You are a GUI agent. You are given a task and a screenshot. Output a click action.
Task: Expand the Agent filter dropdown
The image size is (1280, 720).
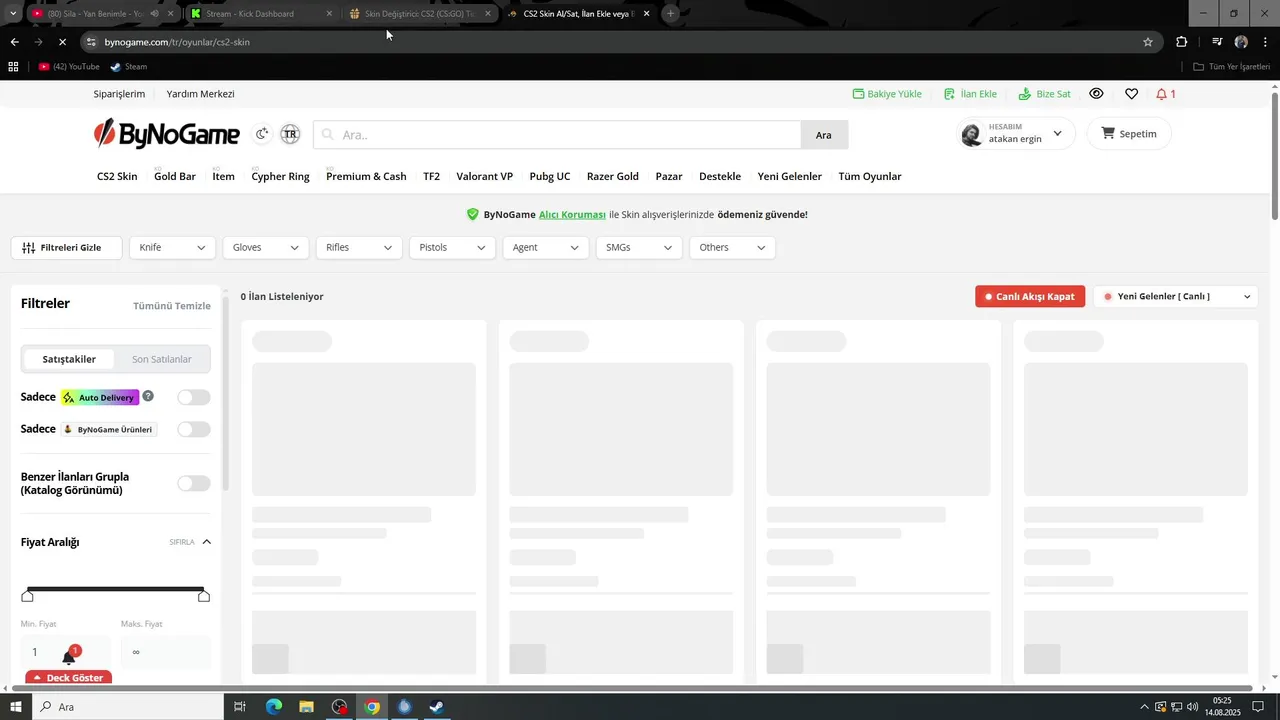tap(545, 247)
